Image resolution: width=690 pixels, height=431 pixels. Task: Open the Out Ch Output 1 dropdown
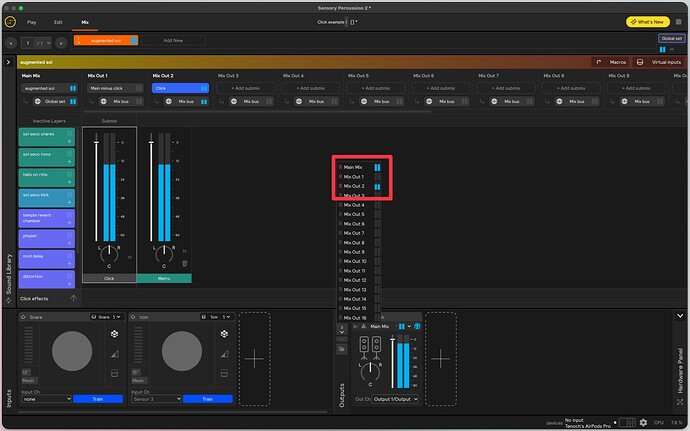(395, 399)
